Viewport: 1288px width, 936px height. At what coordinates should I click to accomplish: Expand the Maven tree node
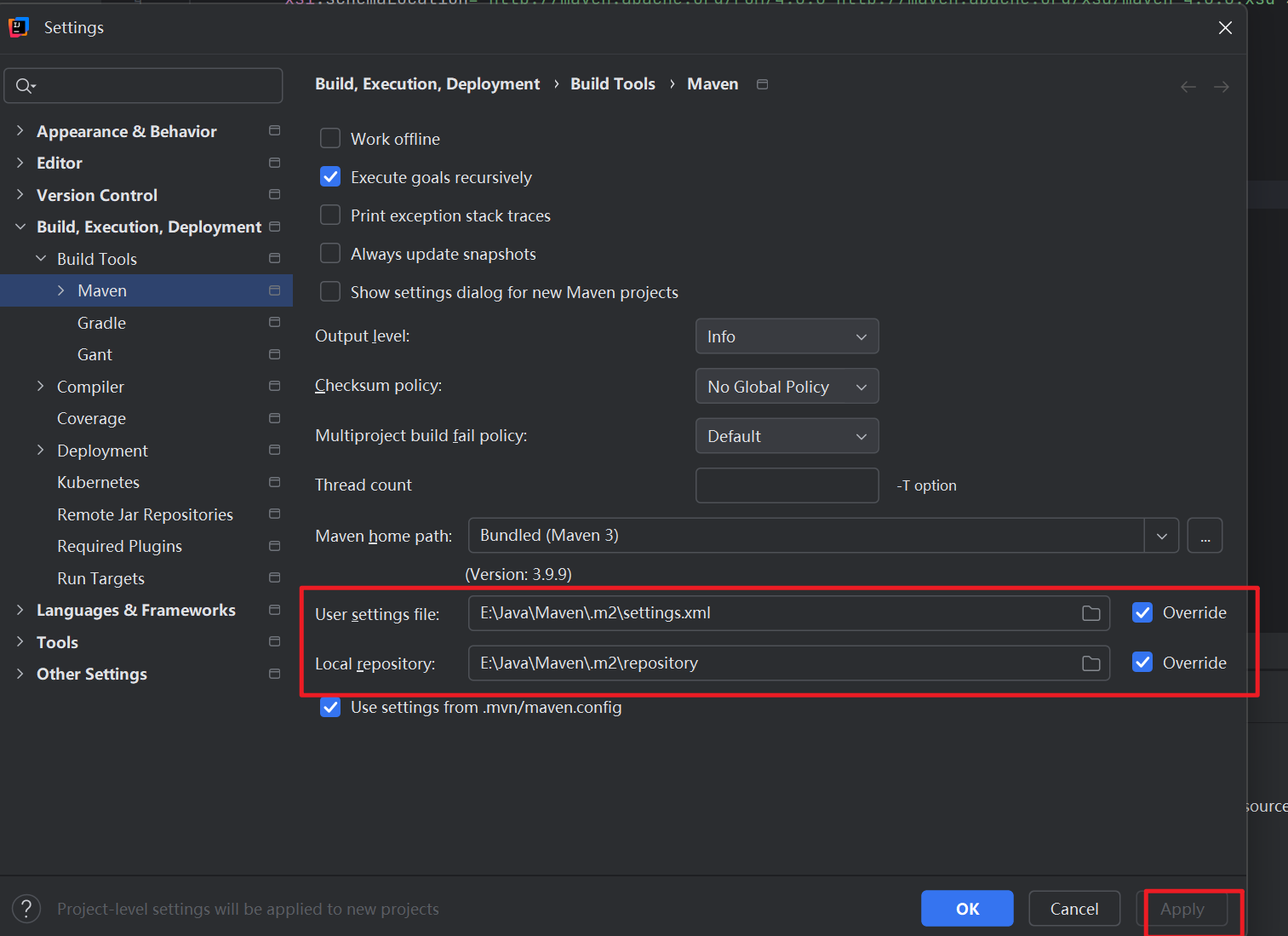point(60,290)
